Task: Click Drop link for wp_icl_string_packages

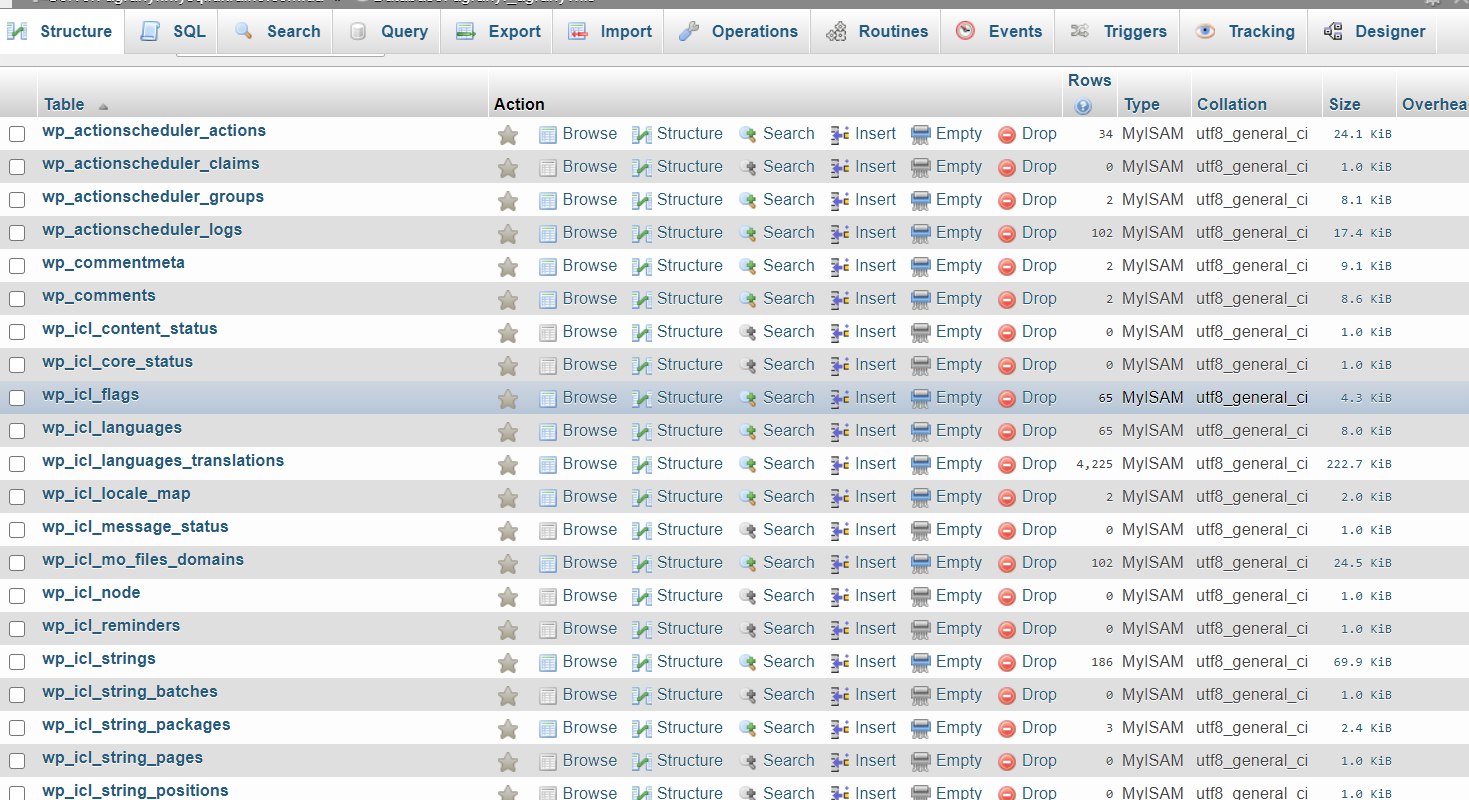Action: [1039, 727]
